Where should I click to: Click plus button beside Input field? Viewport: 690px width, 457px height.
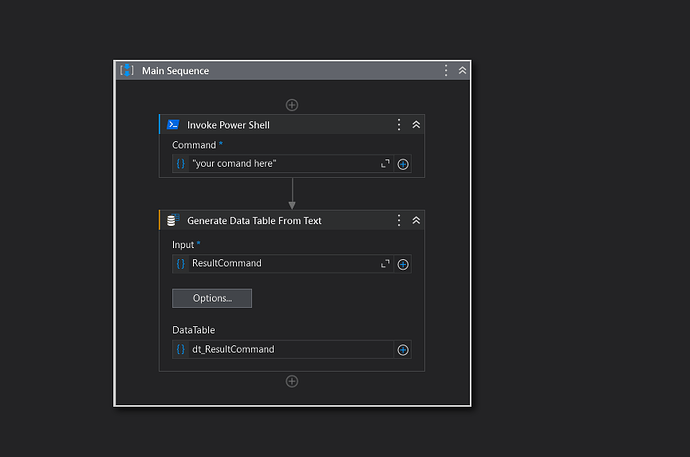403,264
